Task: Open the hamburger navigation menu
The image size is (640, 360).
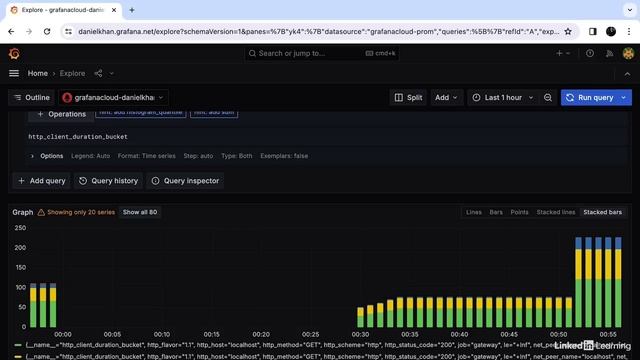Action: pos(14,73)
